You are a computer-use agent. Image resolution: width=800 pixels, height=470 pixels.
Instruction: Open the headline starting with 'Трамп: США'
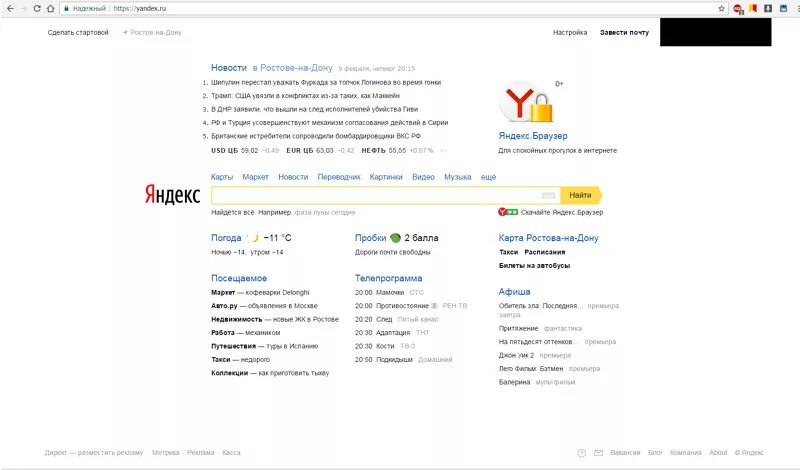click(x=305, y=95)
